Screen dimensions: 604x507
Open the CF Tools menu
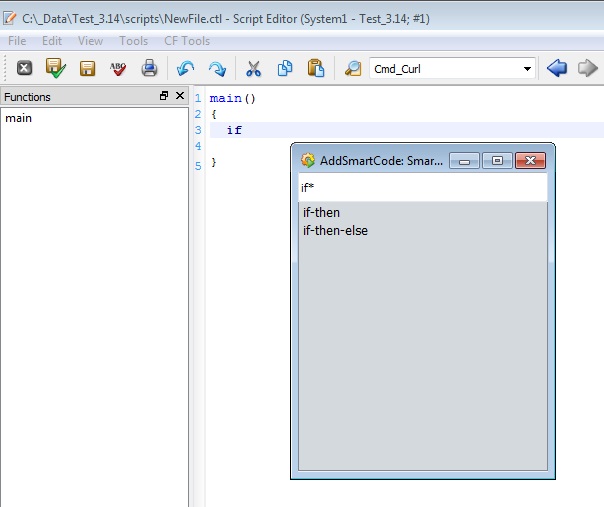point(187,41)
